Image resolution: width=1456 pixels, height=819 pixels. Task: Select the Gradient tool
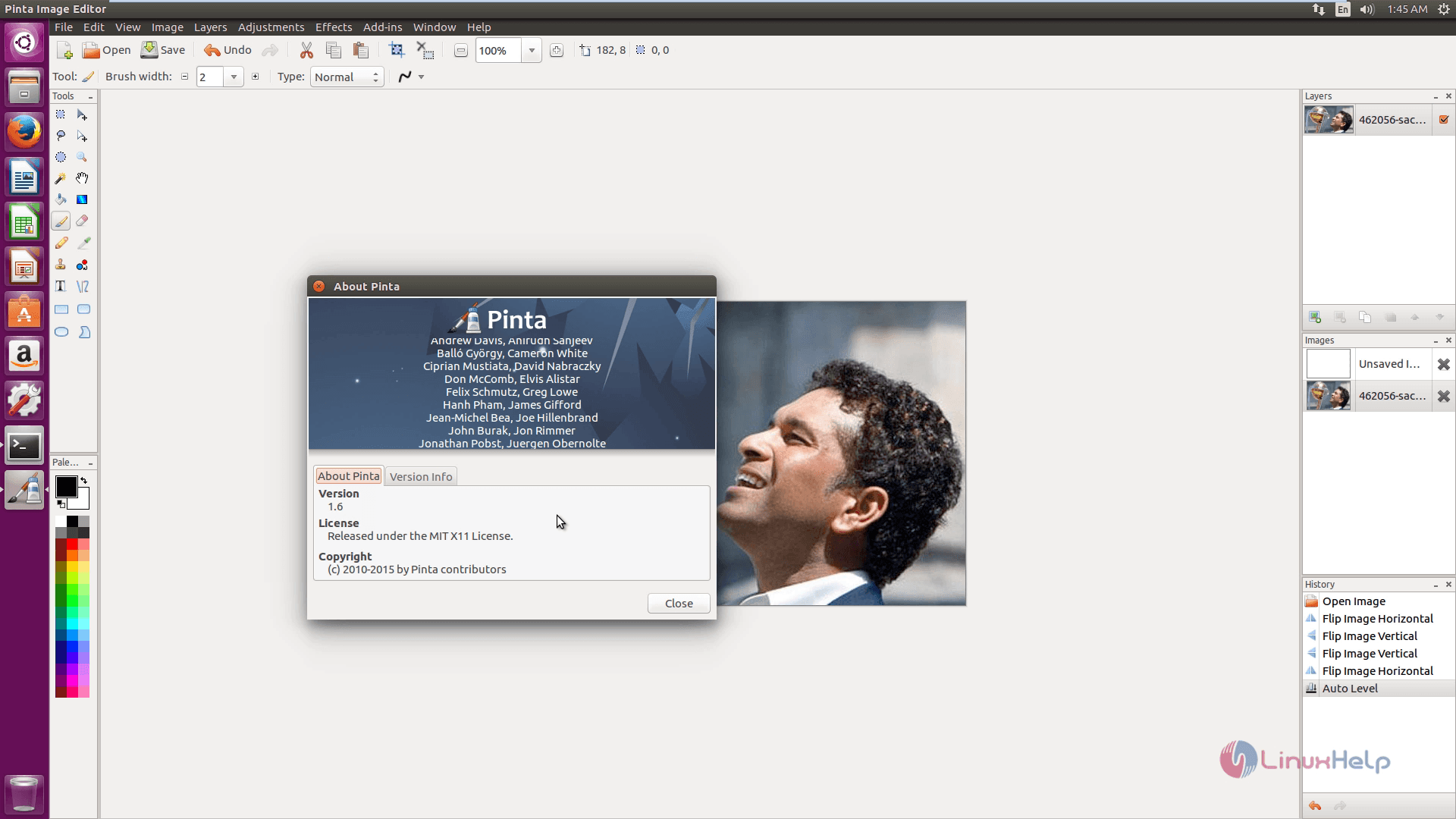(x=82, y=199)
